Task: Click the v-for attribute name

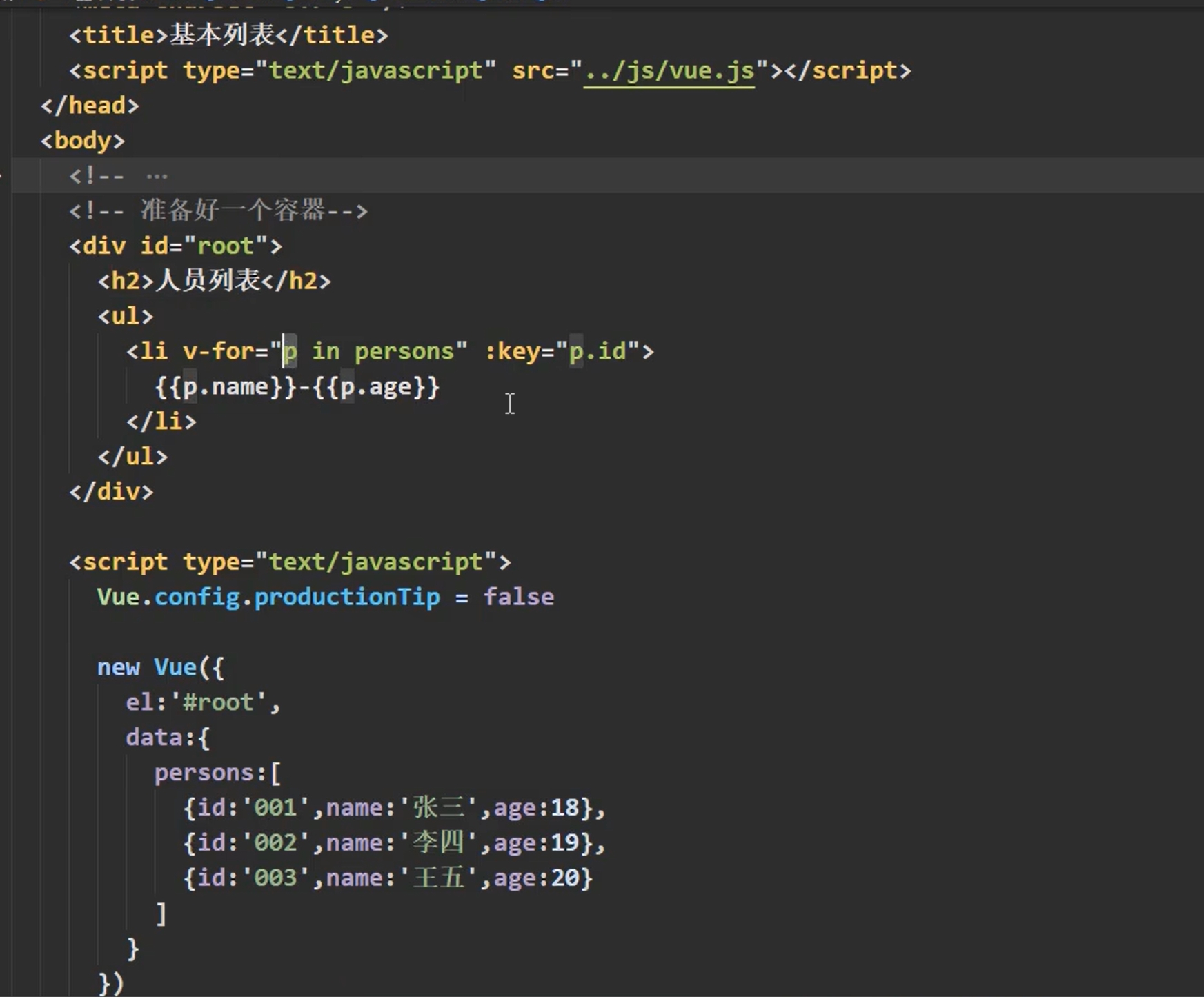Action: pyautogui.click(x=218, y=351)
